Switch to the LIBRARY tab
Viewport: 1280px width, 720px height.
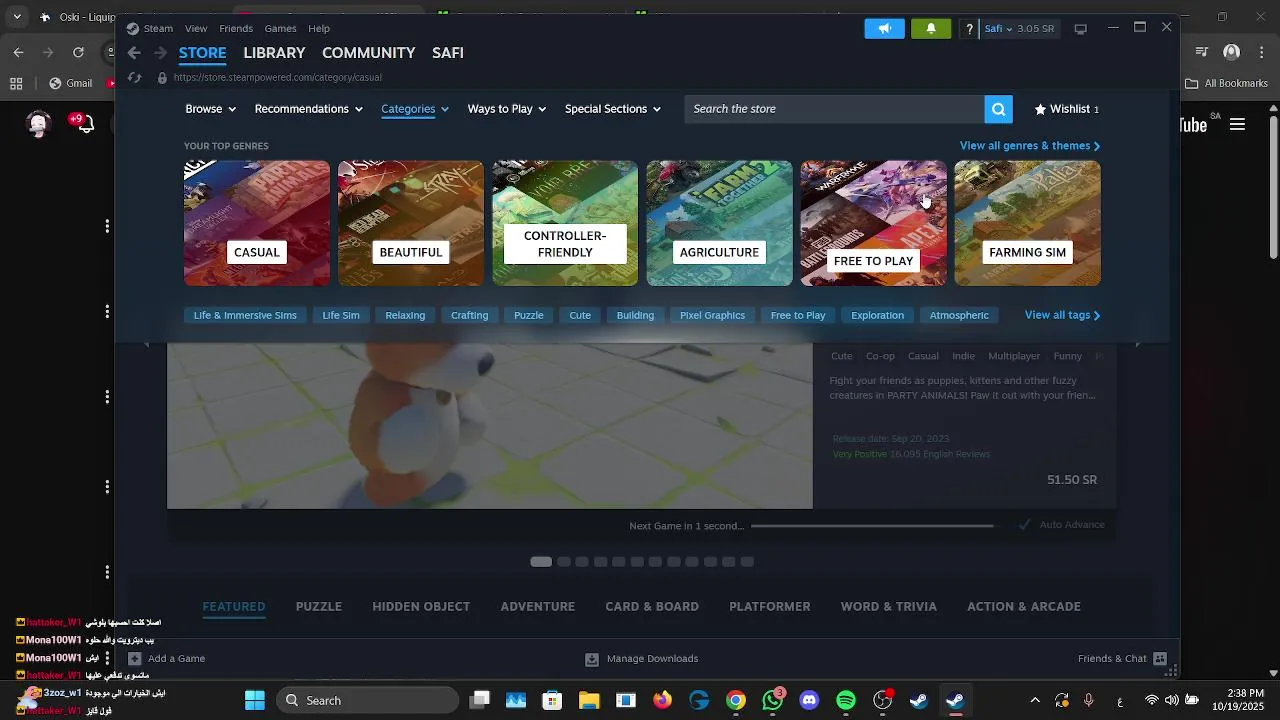[274, 53]
